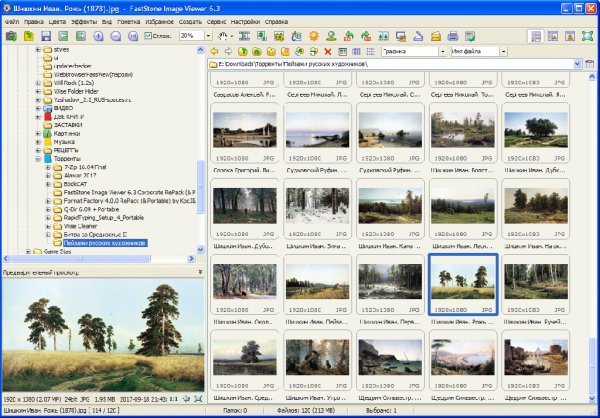The height and width of the screenshot is (418, 600).
Task: Click the Zoom Out minus icon
Action: tap(116, 36)
